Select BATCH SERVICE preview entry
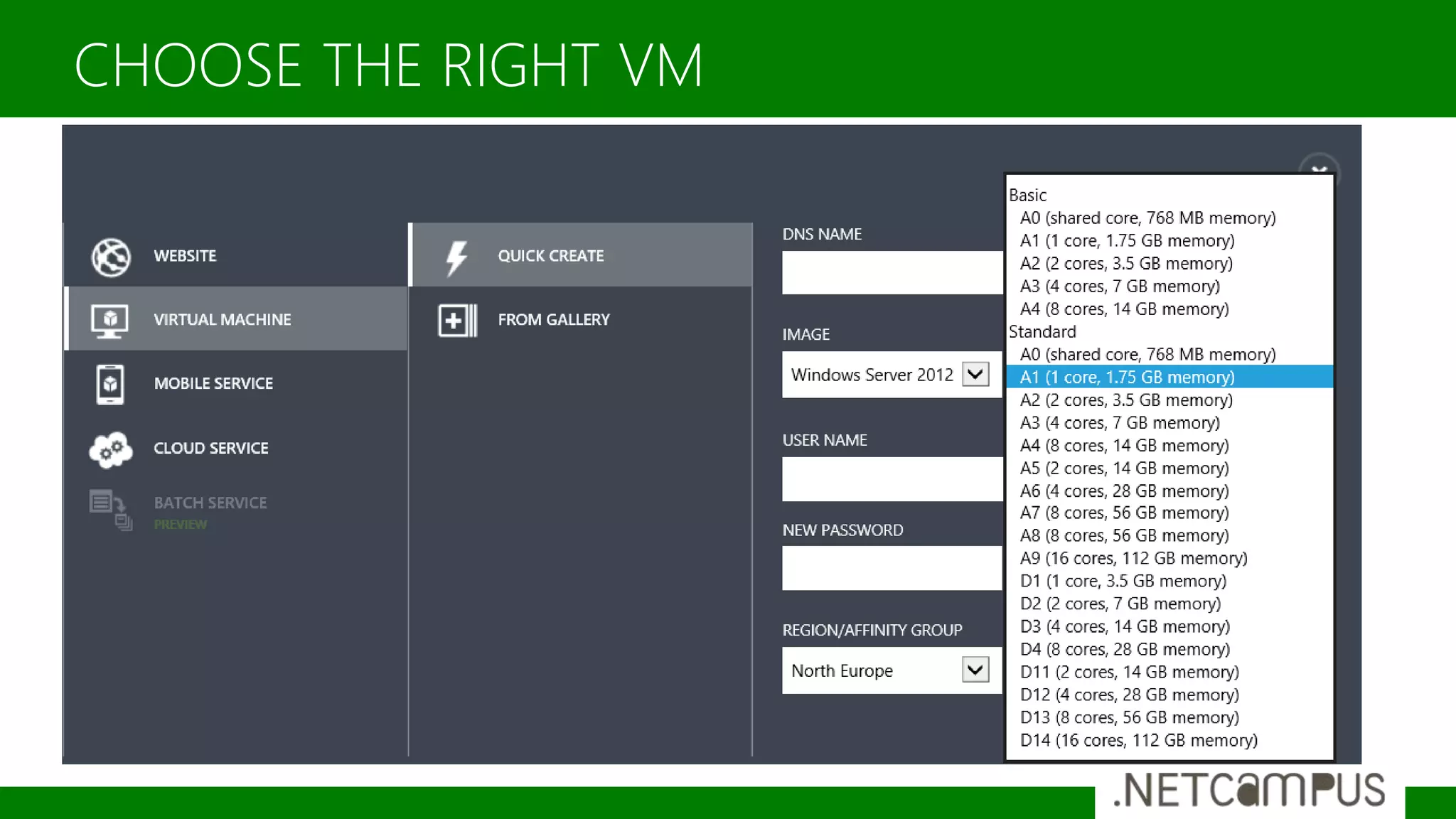1456x819 pixels. click(235, 510)
